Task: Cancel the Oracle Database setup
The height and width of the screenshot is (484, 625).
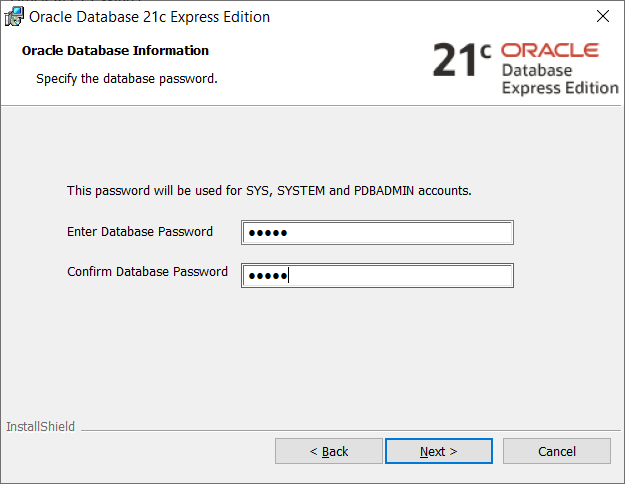Action: click(x=556, y=451)
